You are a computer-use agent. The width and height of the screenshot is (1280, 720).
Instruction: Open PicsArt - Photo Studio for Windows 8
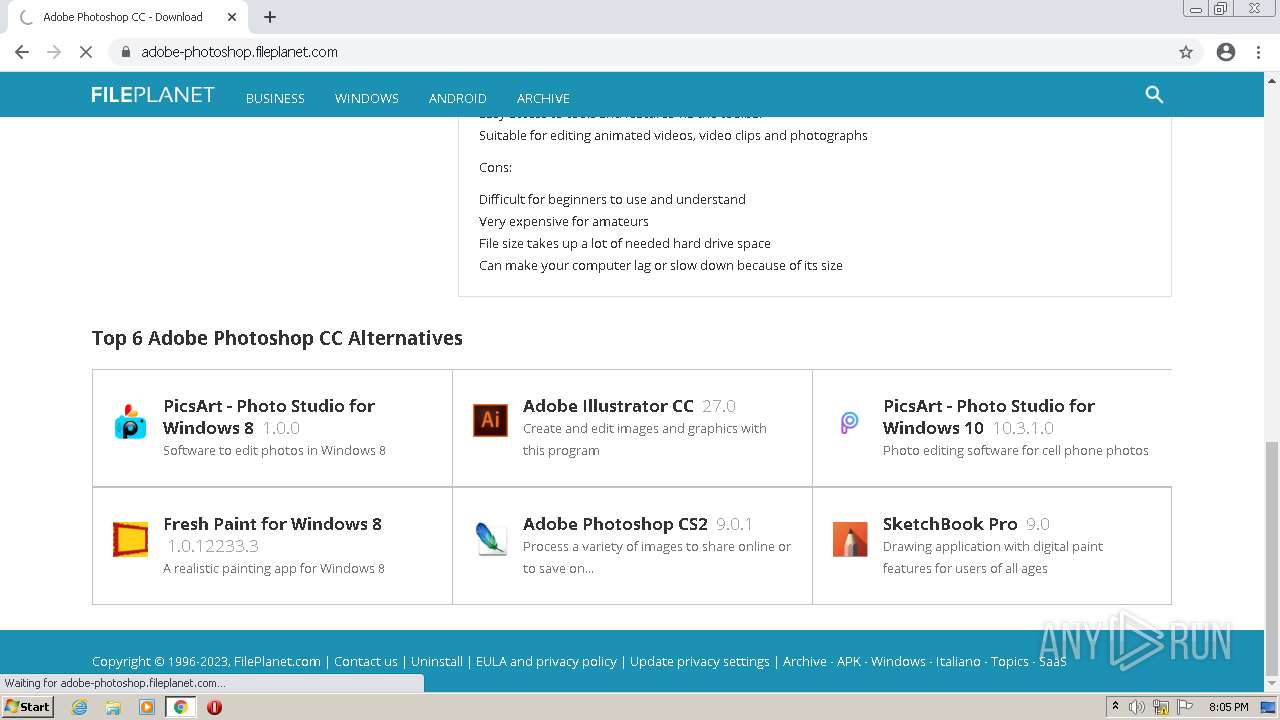pyautogui.click(x=269, y=416)
